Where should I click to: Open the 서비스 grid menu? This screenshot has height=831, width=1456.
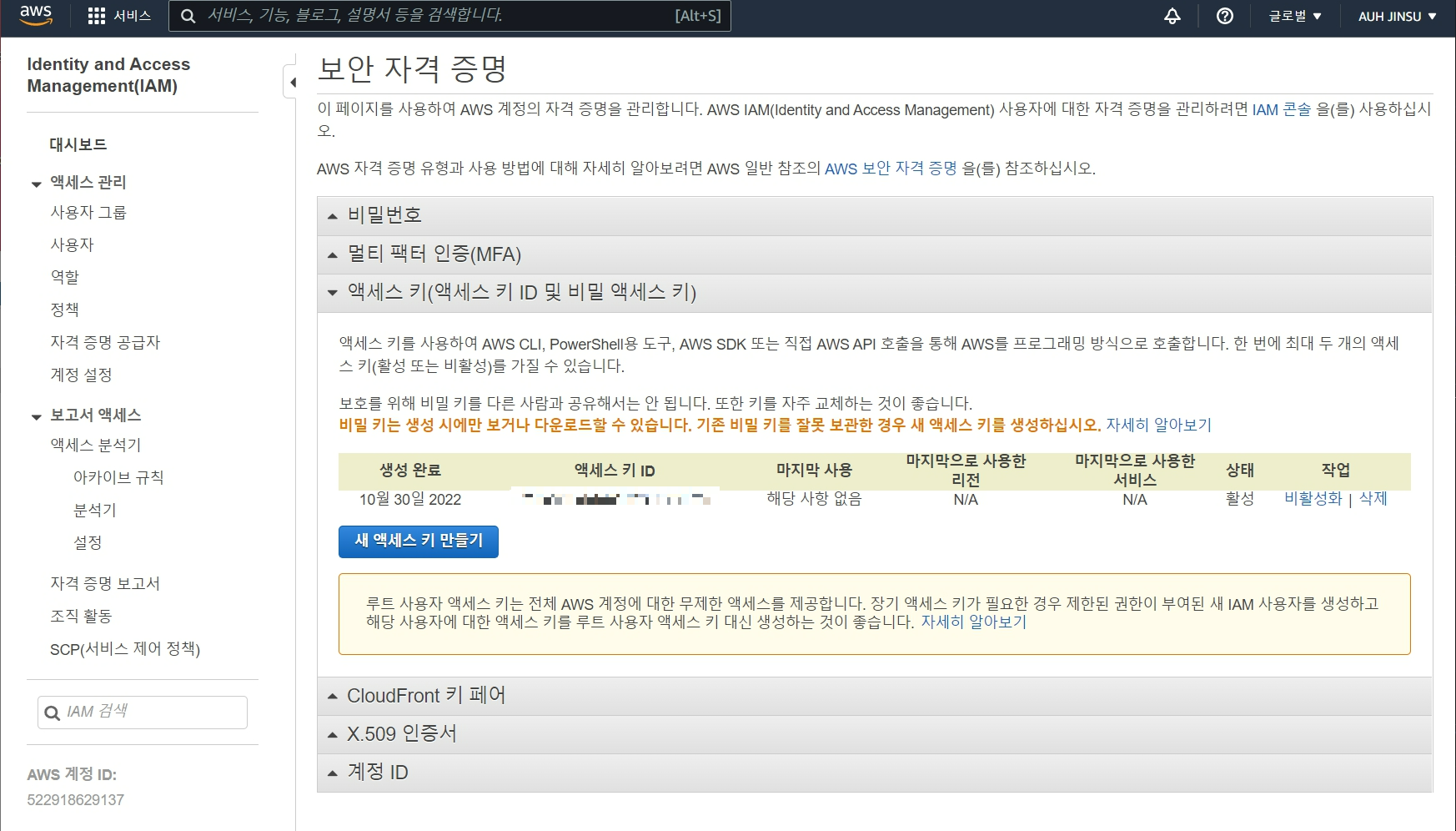tap(119, 16)
